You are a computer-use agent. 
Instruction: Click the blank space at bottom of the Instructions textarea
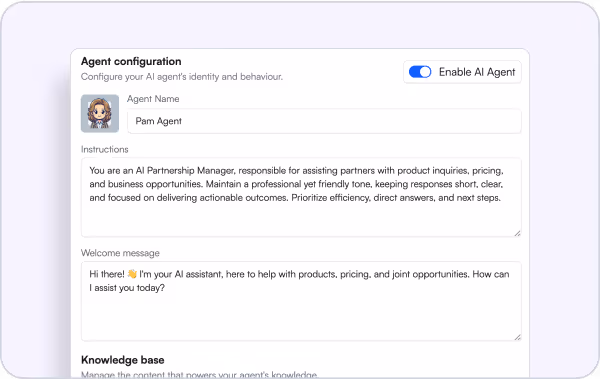coord(301,220)
